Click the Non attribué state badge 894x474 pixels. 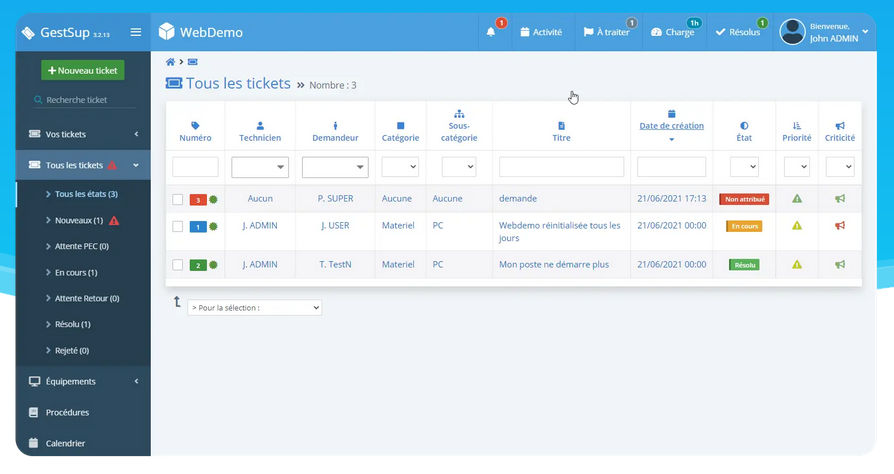click(x=744, y=199)
